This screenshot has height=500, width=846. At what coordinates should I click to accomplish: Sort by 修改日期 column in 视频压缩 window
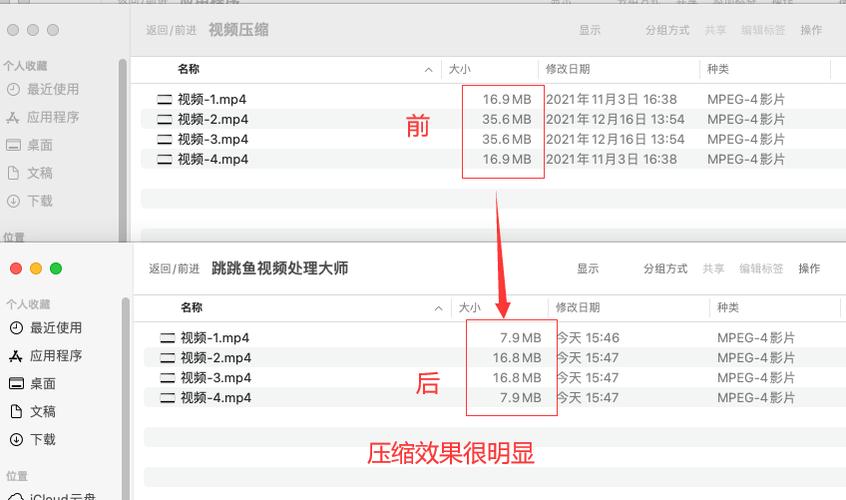tap(568, 69)
